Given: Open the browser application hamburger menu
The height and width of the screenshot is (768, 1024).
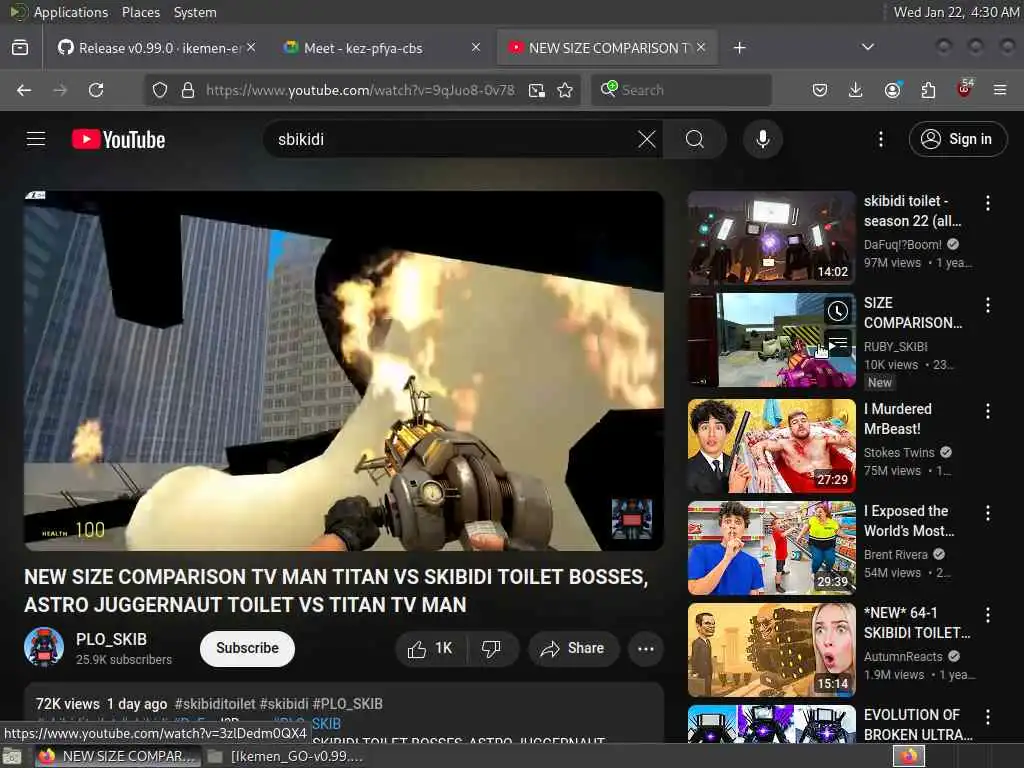Looking at the screenshot, I should 1000,90.
